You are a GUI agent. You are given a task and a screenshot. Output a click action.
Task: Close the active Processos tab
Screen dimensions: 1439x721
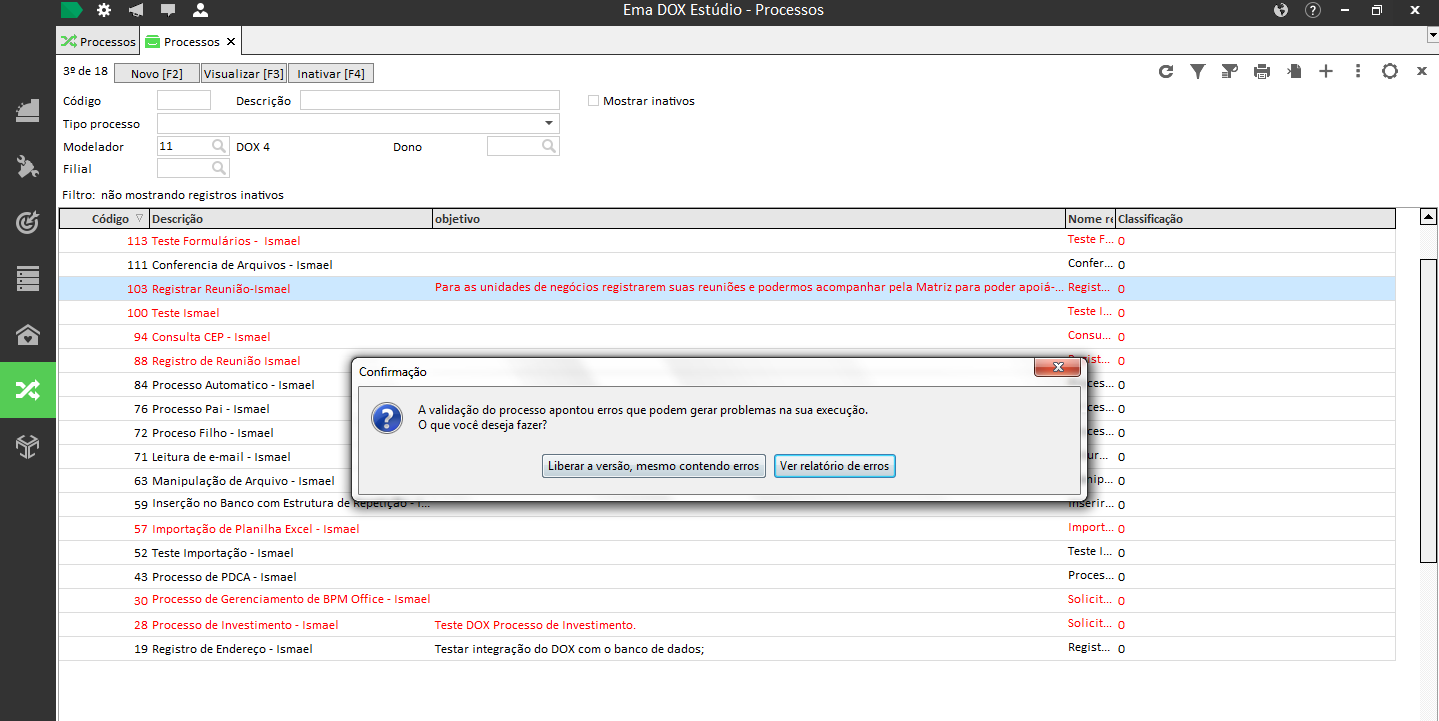tap(231, 42)
